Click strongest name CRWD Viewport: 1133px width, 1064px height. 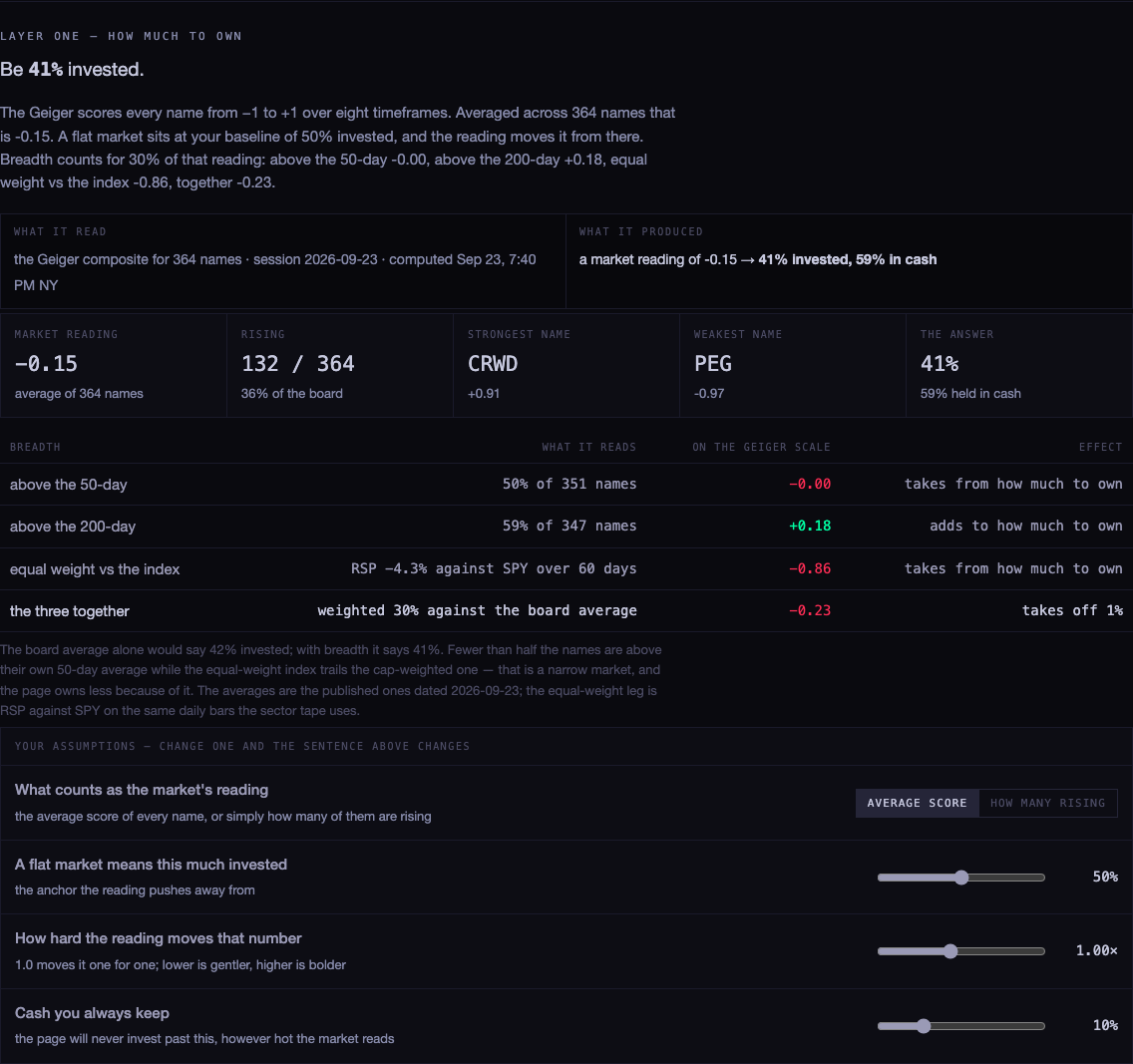[x=493, y=363]
